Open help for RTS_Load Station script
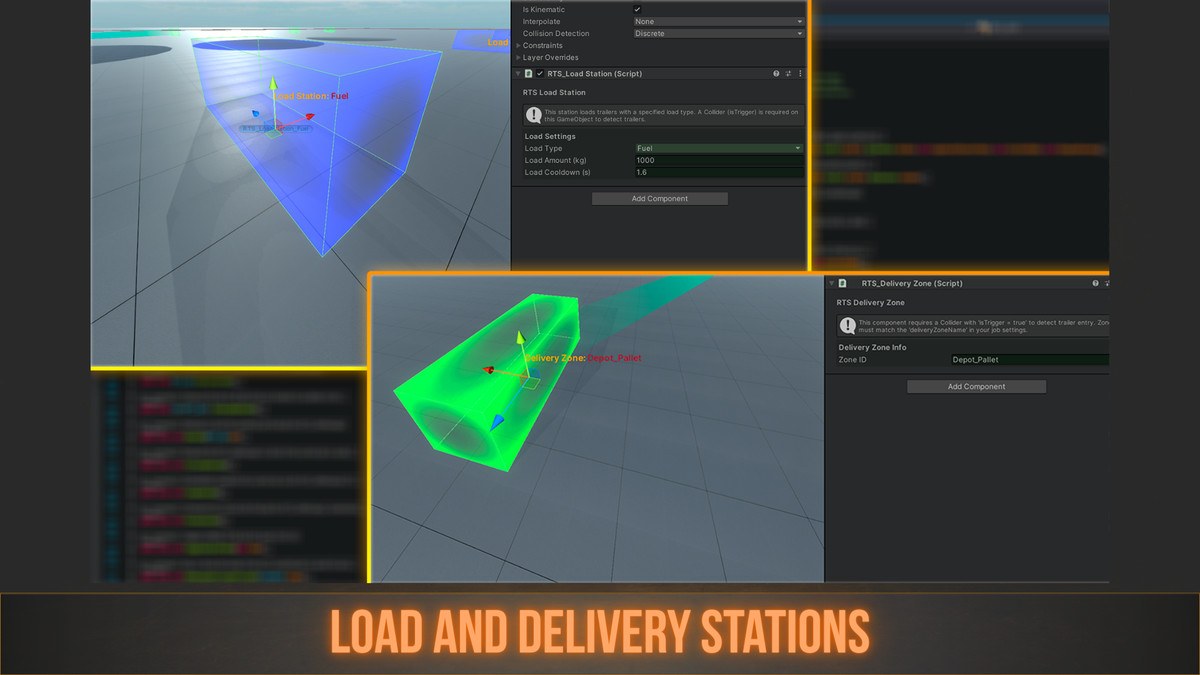The width and height of the screenshot is (1200, 675). [x=776, y=74]
